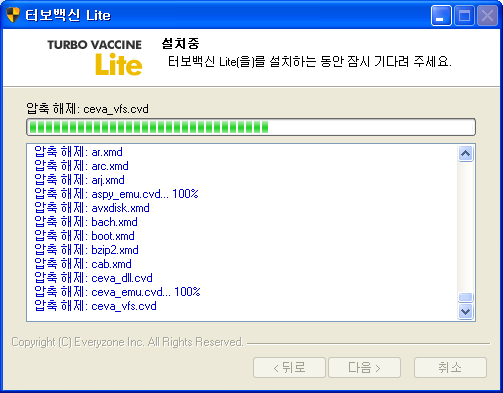Screen dimensions: 503x393
Task: Select the log line '압축 해제: boot.xmd'
Action: tap(84, 236)
